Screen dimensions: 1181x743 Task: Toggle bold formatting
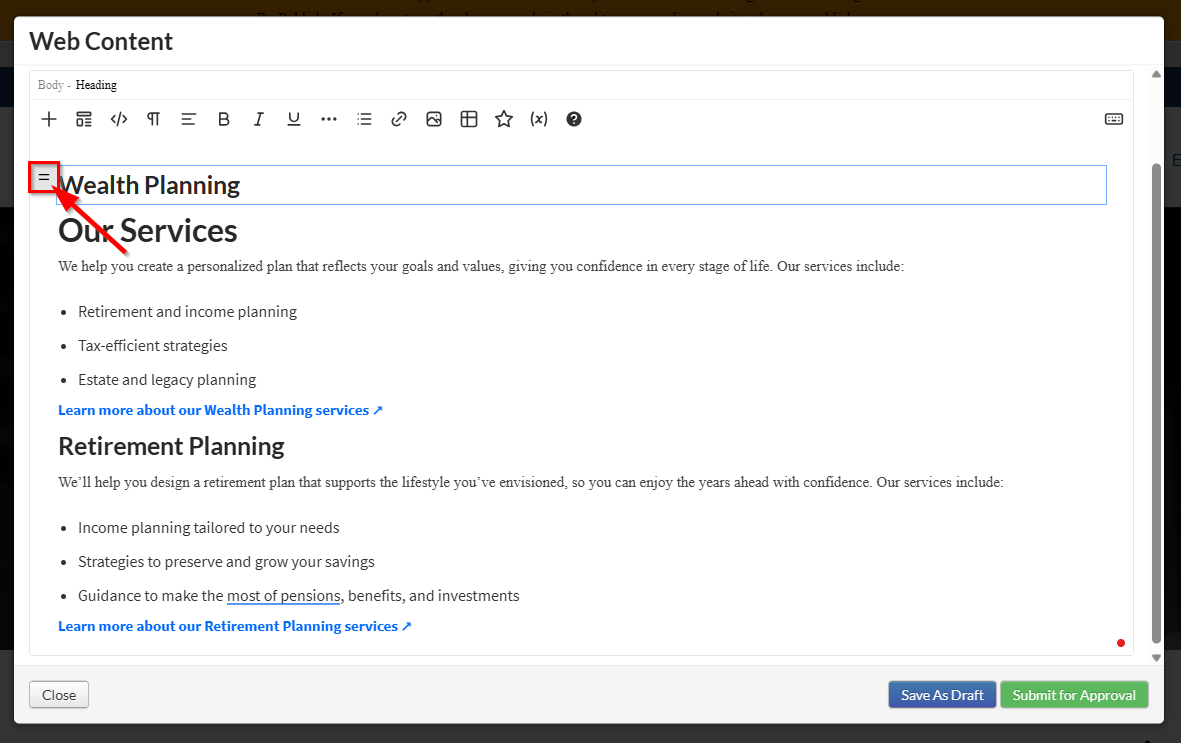(224, 119)
